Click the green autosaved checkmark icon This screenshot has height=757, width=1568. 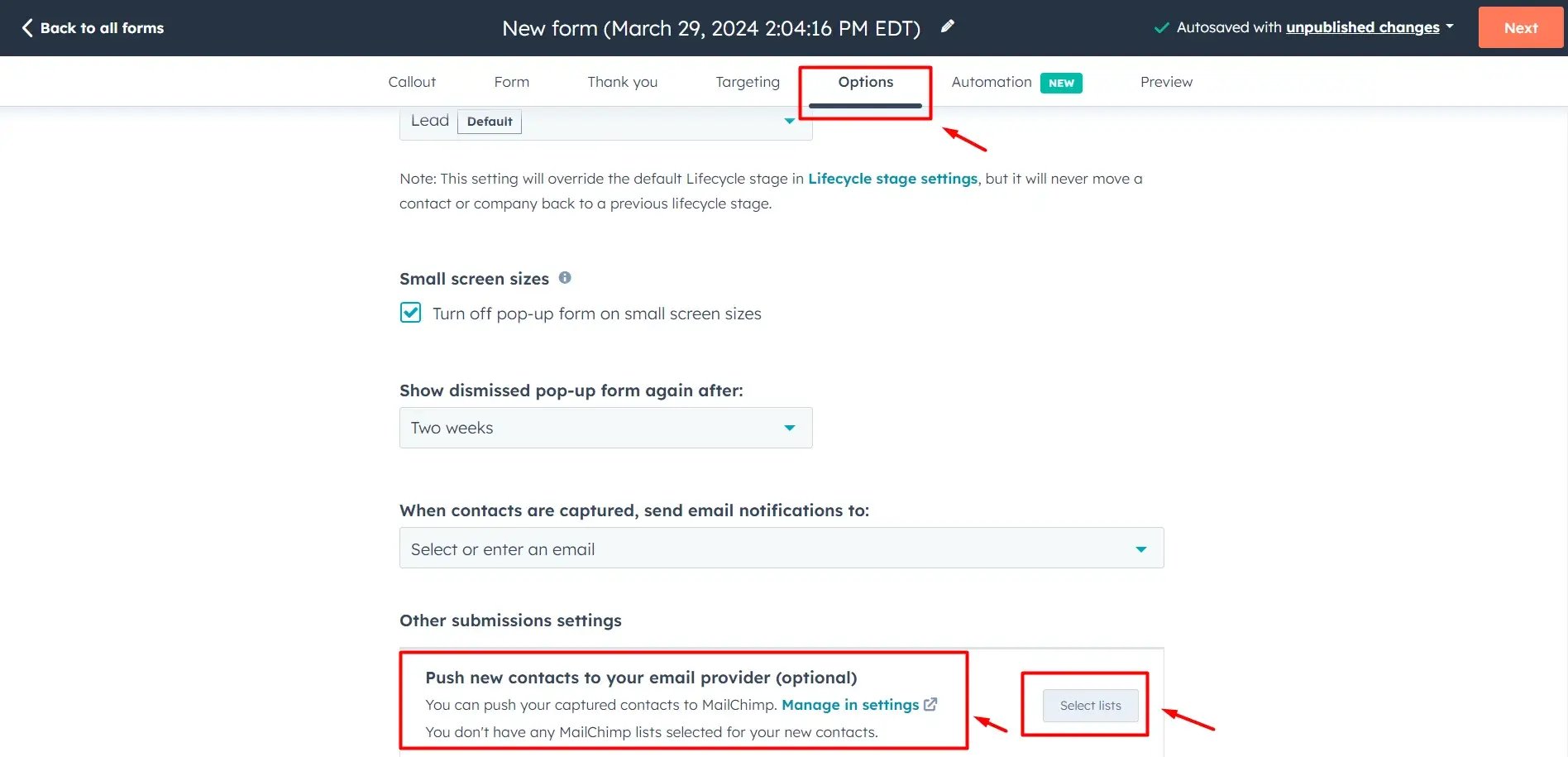[x=1161, y=27]
